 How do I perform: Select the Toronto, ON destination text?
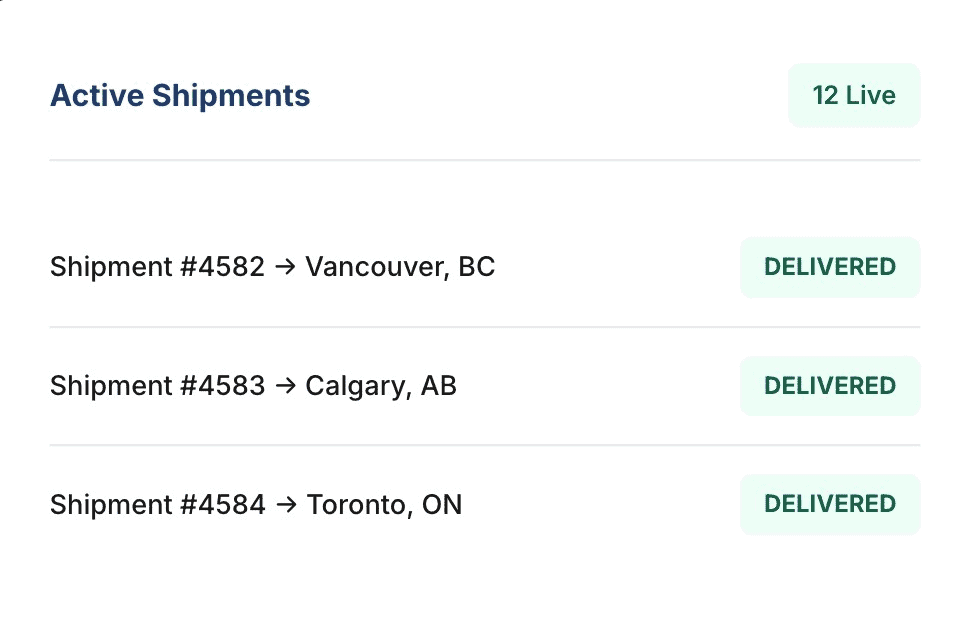(x=385, y=505)
